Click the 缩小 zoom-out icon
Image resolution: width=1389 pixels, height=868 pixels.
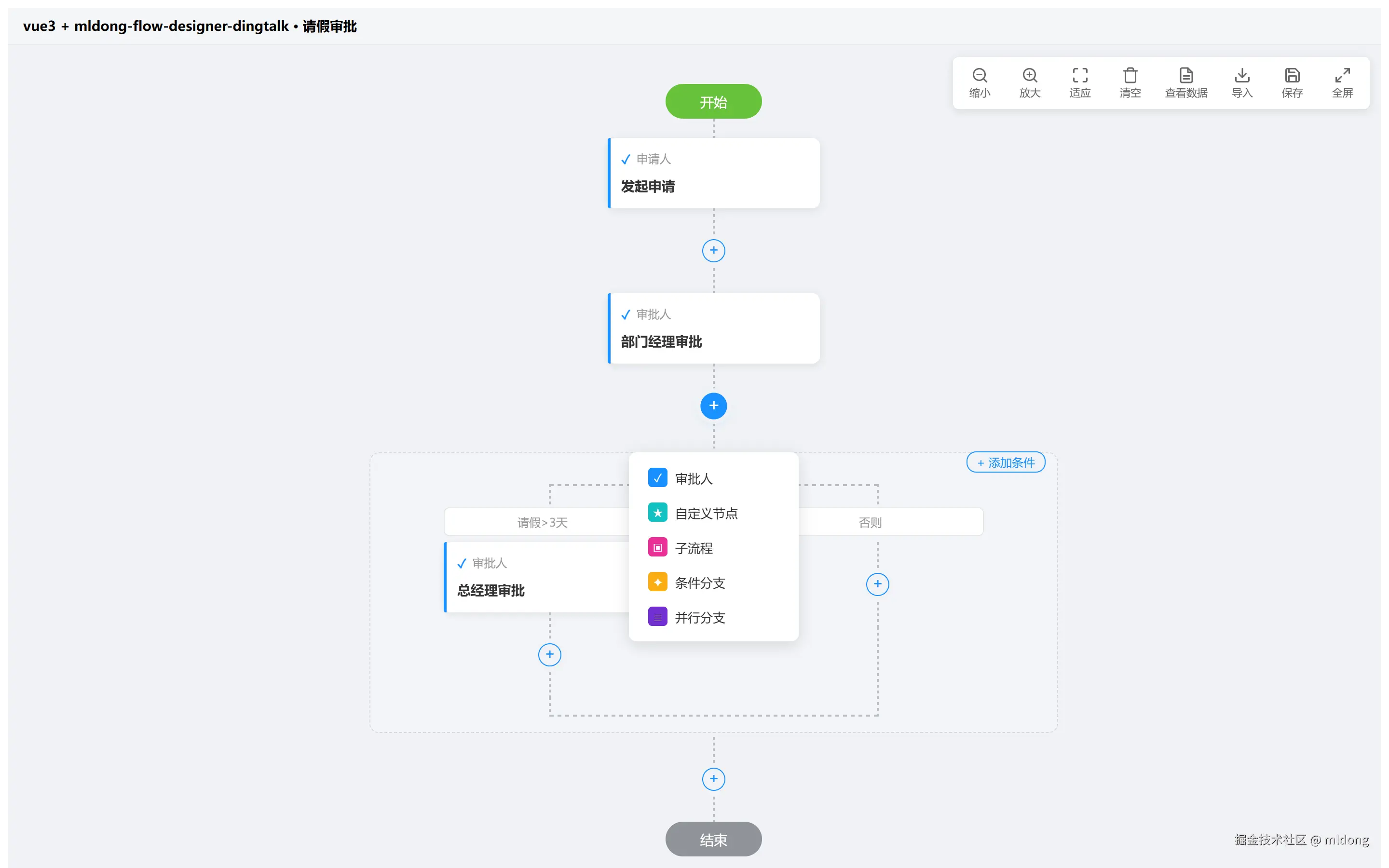click(x=979, y=75)
